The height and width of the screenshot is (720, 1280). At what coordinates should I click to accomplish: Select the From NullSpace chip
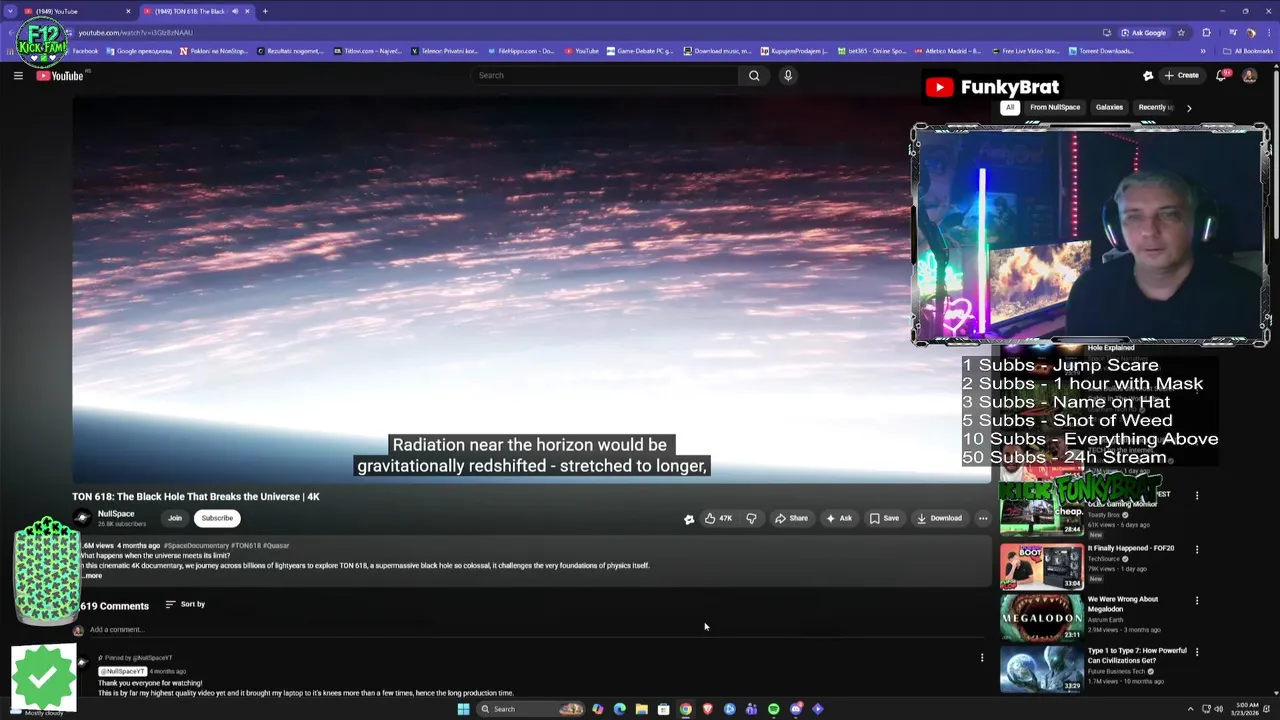point(1055,107)
